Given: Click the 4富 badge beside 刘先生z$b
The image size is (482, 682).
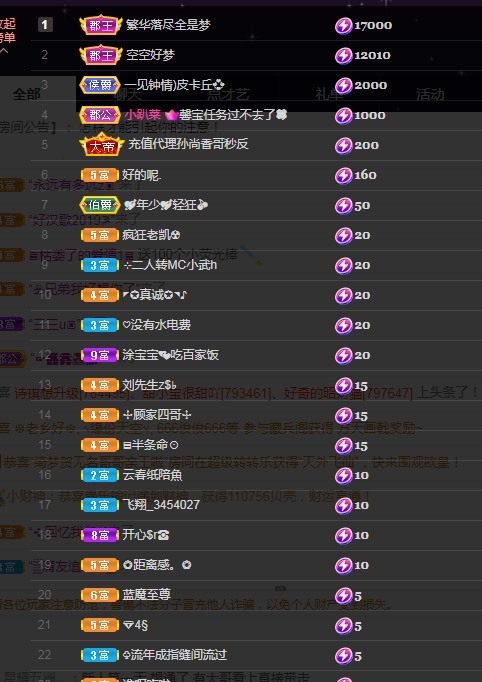Looking at the screenshot, I should click(100, 385).
